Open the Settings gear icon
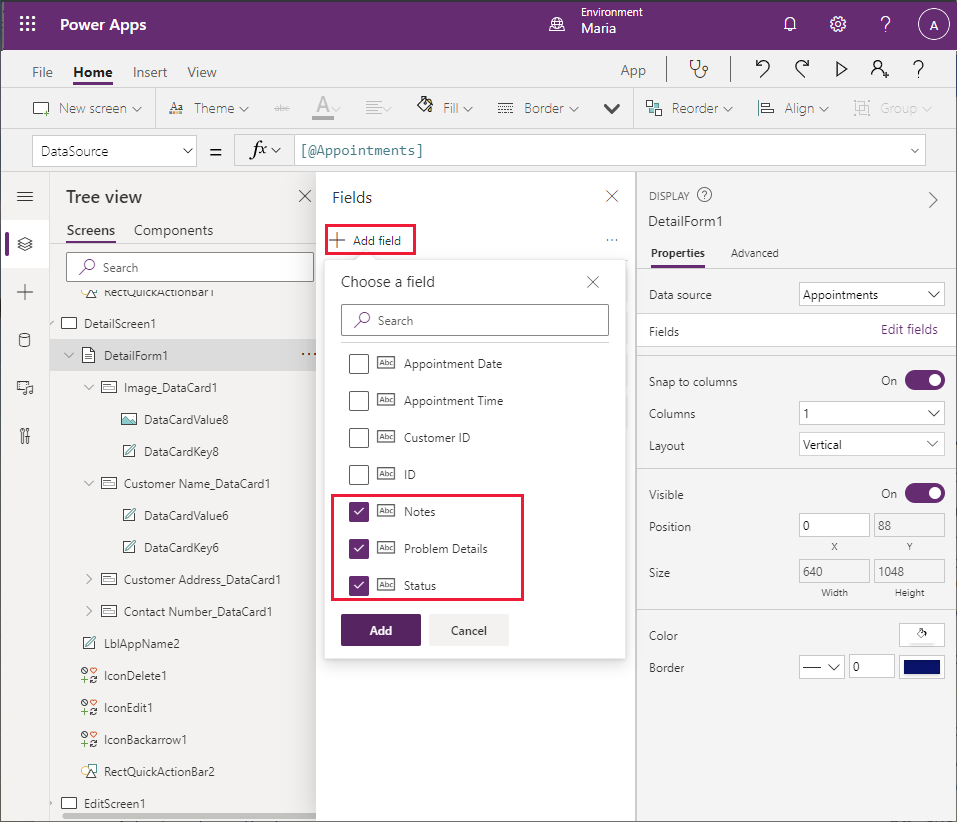Screen dimensions: 957x822 coord(838,25)
